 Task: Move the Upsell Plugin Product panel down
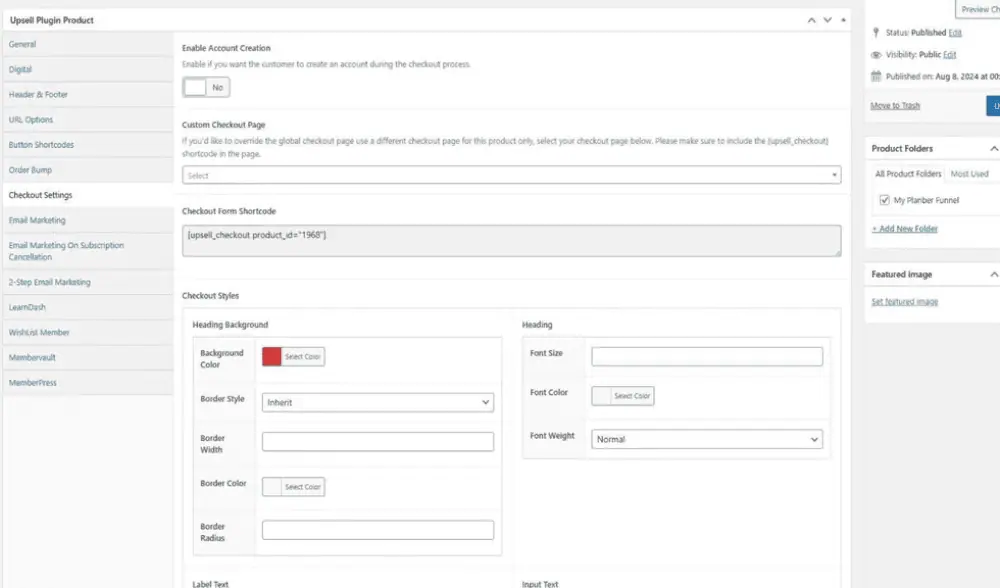pos(827,20)
